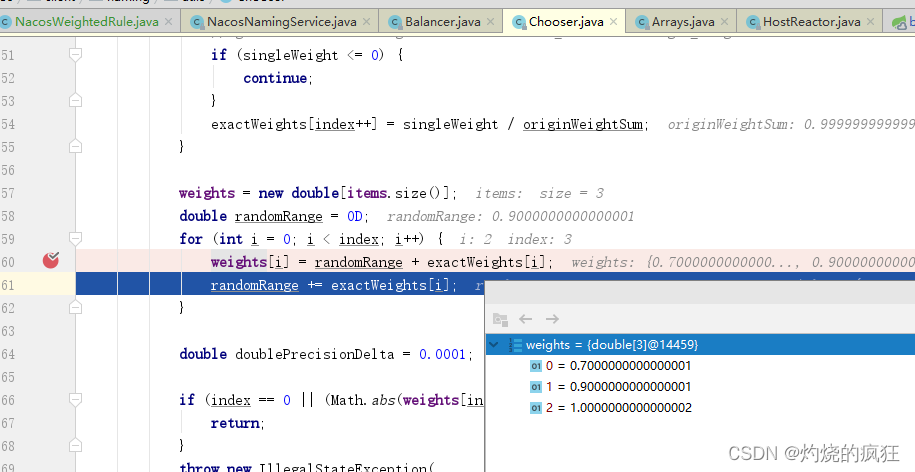Click the class icon on the HostReactor.java tab
This screenshot has width=915, height=472.
coord(753,22)
